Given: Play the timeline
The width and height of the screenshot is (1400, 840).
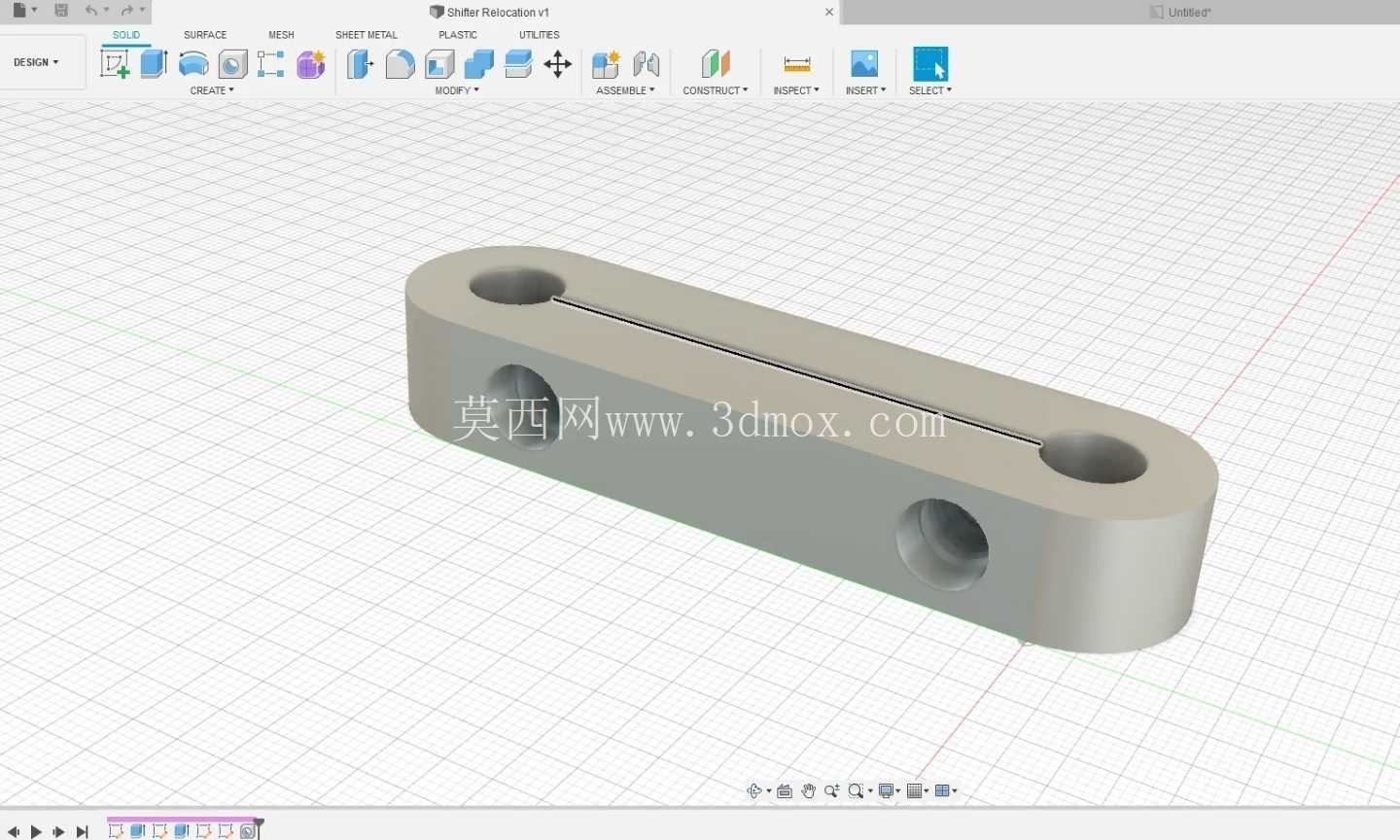Looking at the screenshot, I should click(36, 831).
